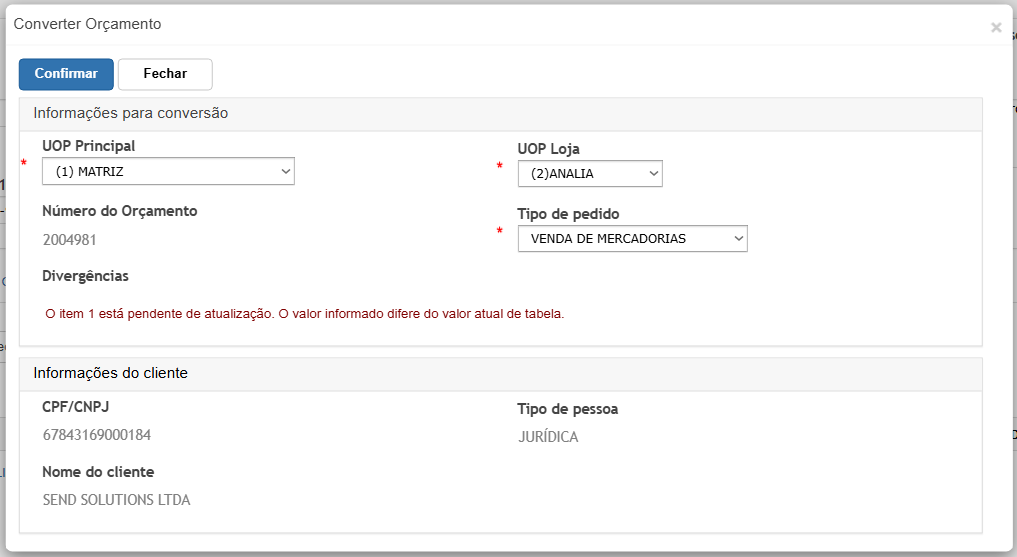Screen dimensions: 1017x557
Task: Expand the UOP Loja dropdown
Action: tap(590, 174)
